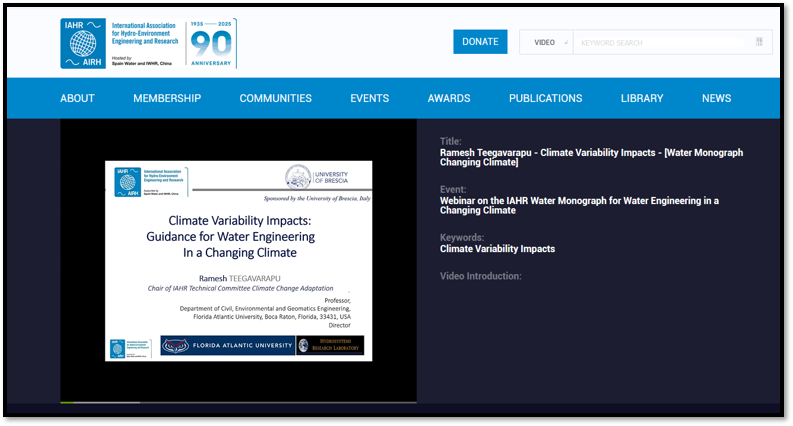Click the video progress bar
Viewport: 793px width, 426px height.
click(x=238, y=402)
